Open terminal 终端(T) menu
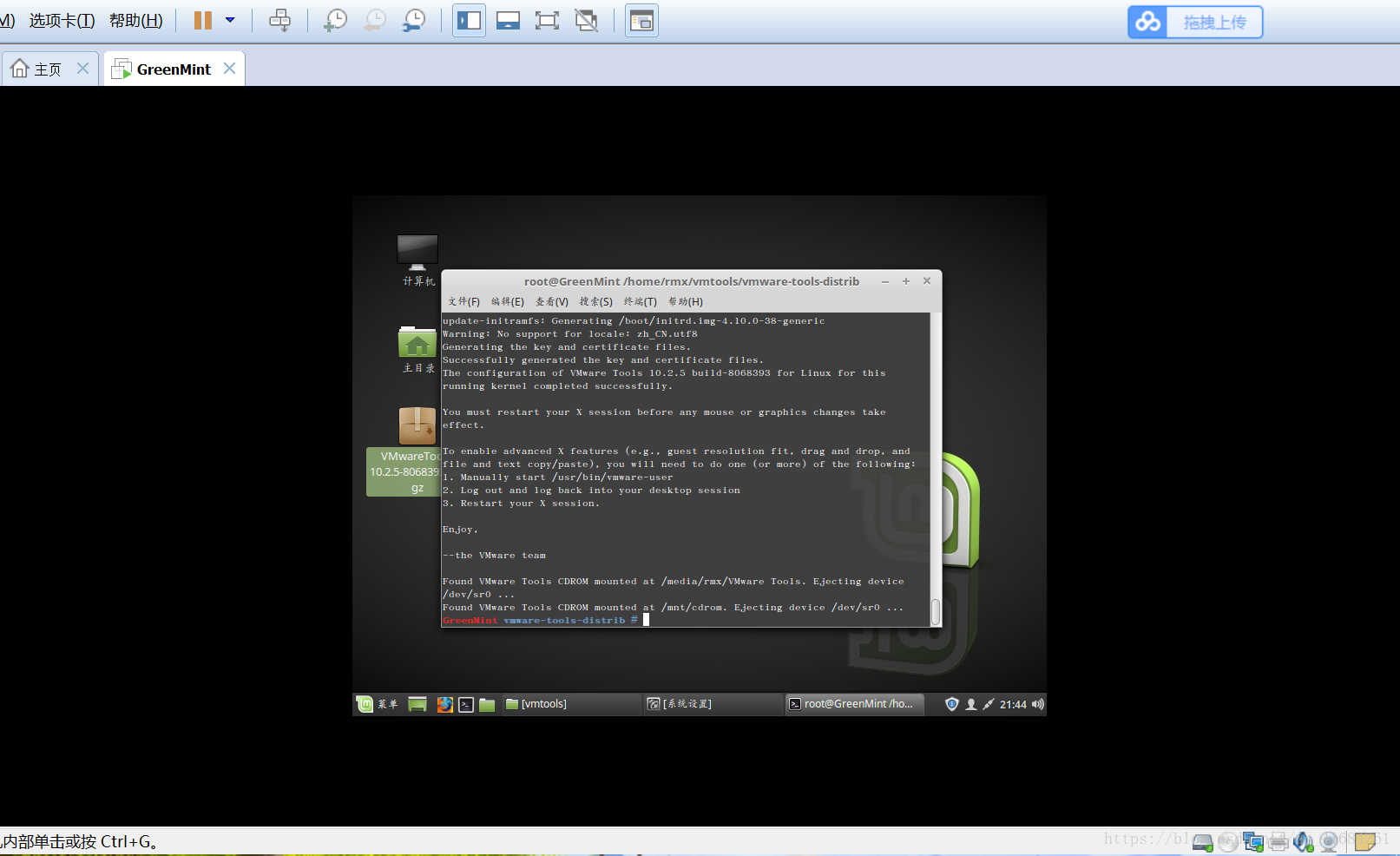The image size is (1400, 856). [x=641, y=301]
